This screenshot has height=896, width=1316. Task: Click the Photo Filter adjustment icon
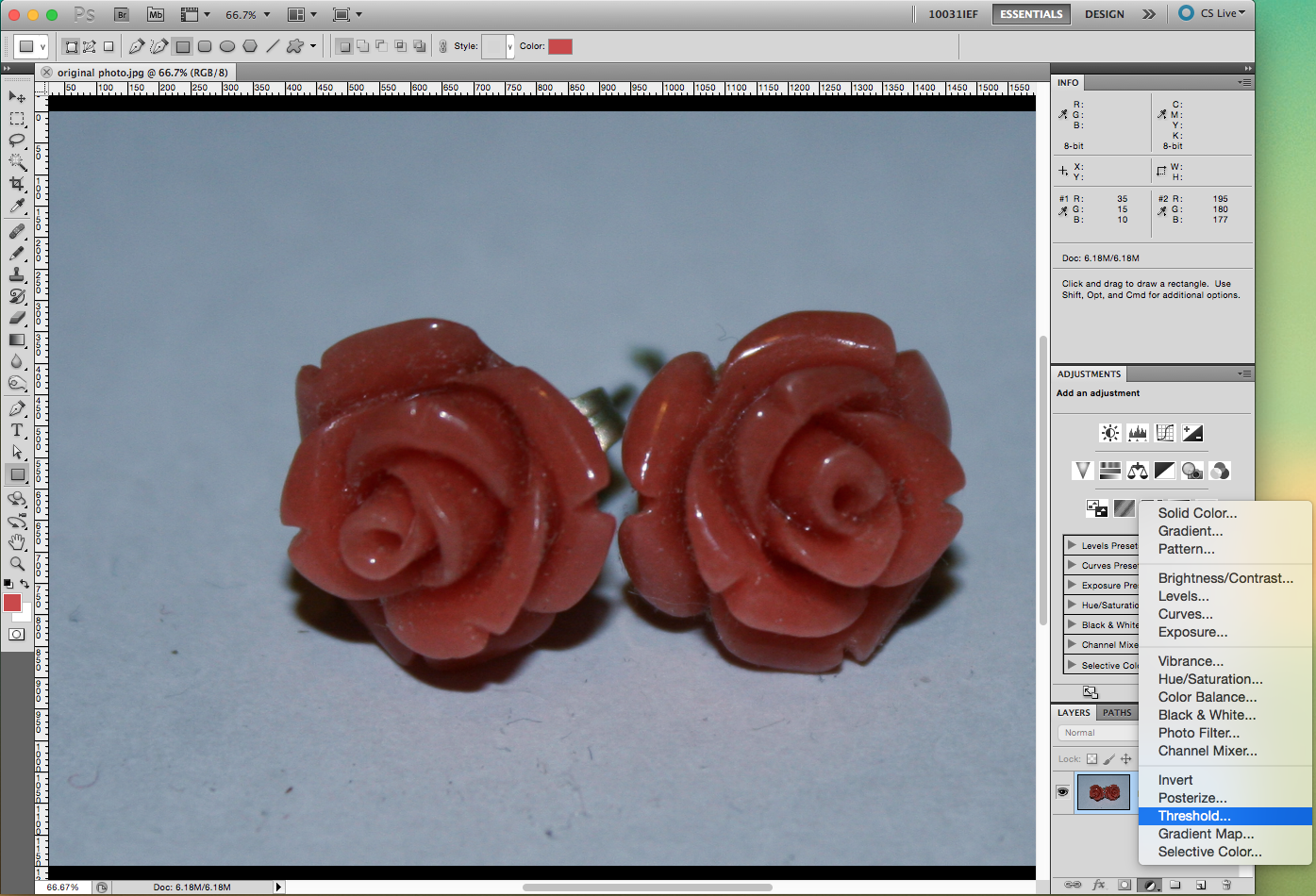click(x=1192, y=471)
